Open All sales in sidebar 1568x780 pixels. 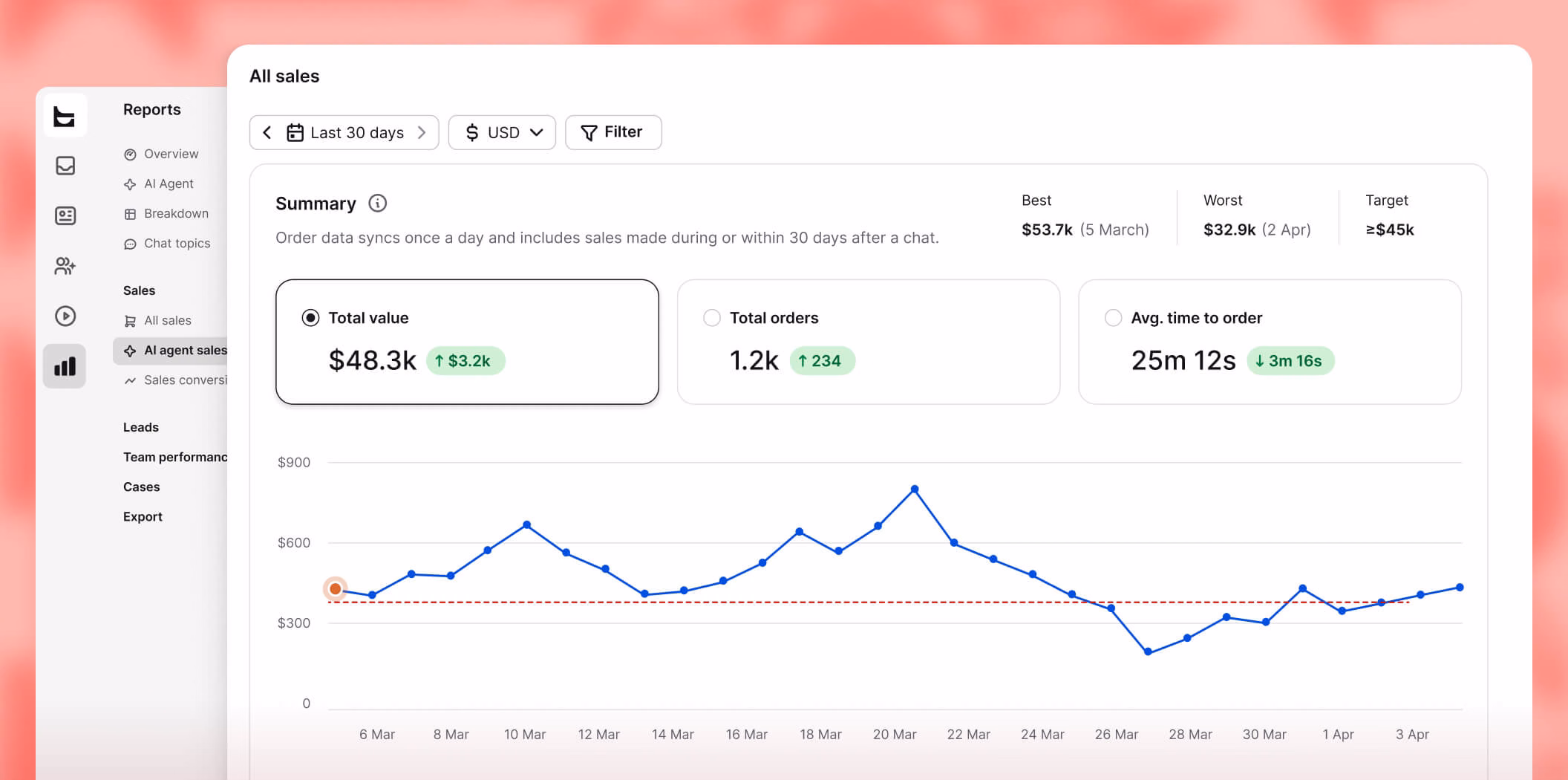tap(157, 320)
